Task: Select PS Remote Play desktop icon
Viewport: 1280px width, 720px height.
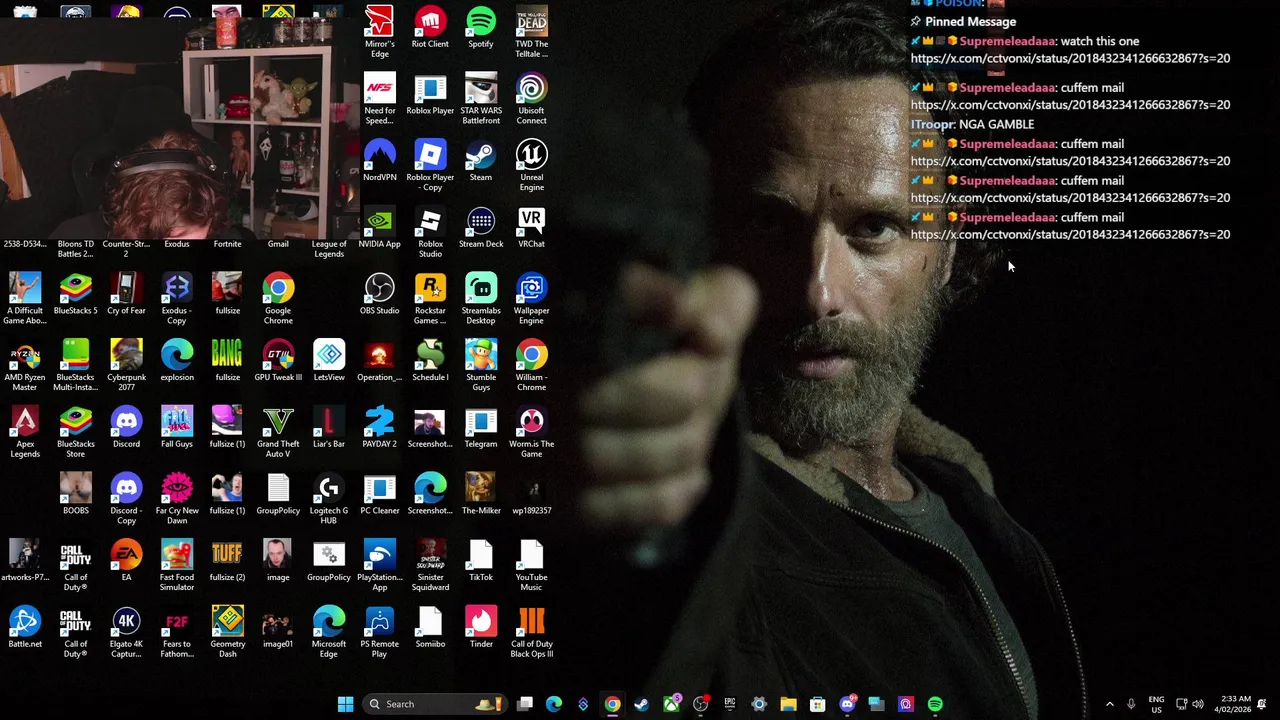Action: [x=379, y=631]
